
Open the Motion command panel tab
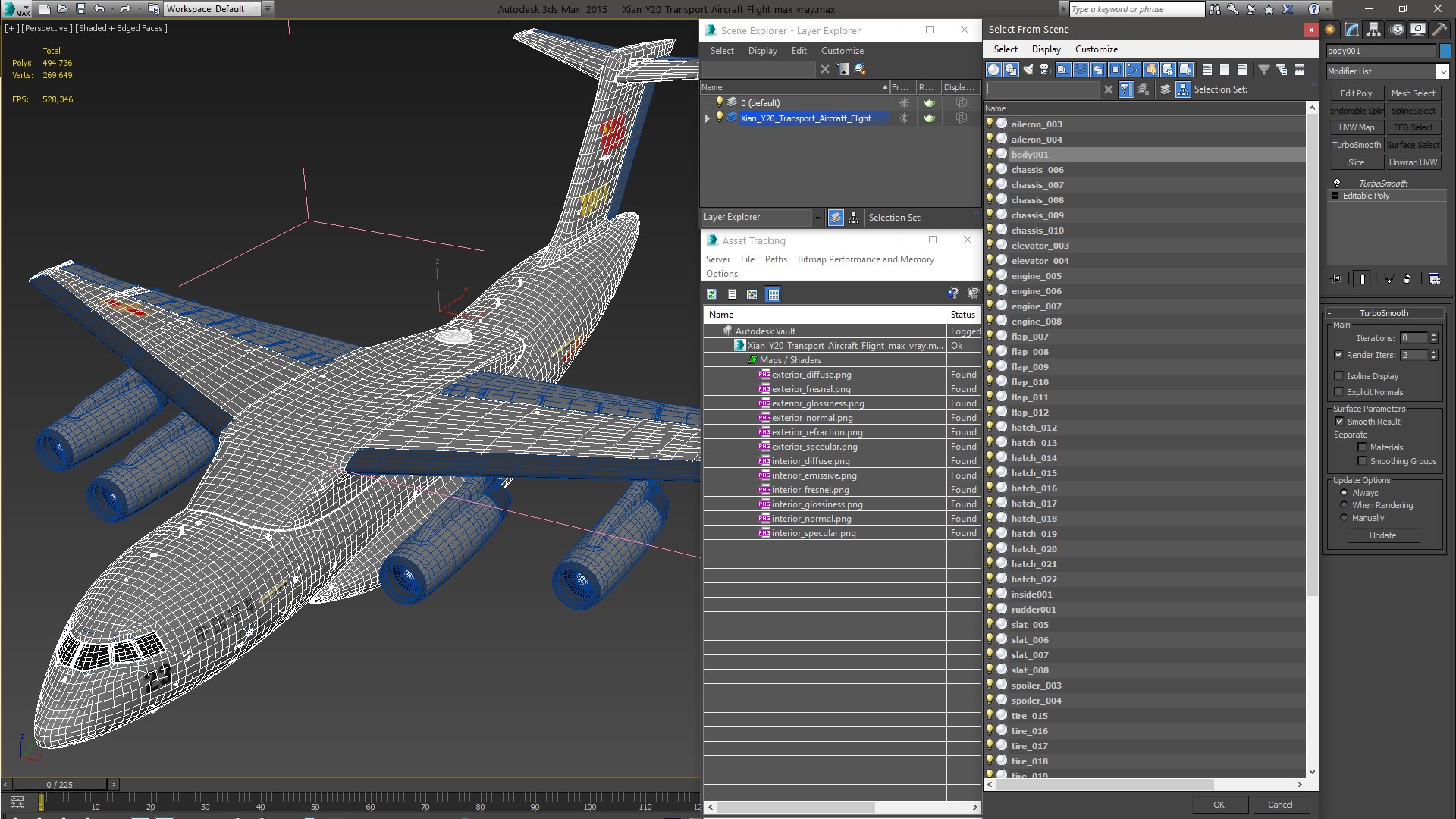(x=1397, y=30)
